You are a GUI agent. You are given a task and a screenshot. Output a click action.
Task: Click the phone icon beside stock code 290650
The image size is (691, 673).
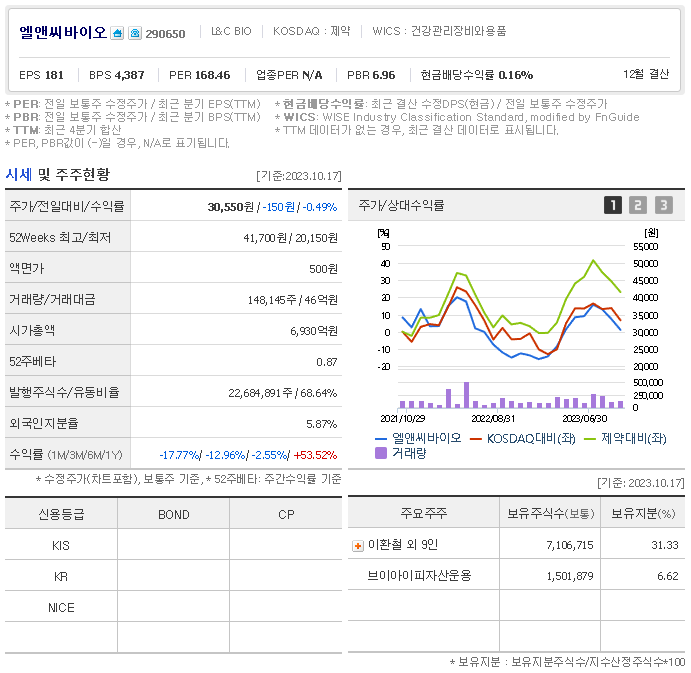pyautogui.click(x=135, y=33)
